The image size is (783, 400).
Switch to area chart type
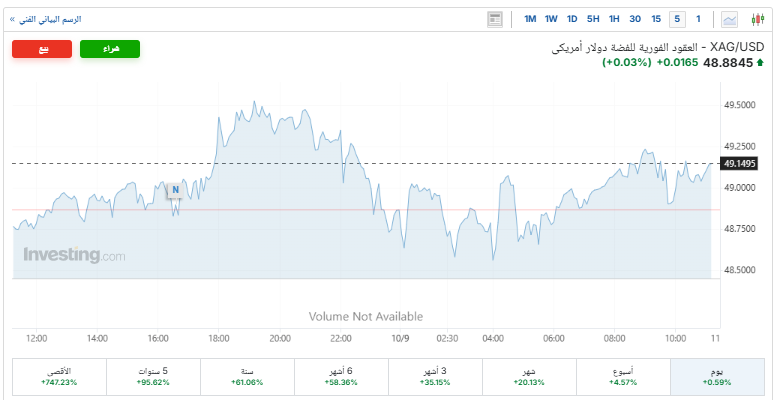[x=730, y=19]
